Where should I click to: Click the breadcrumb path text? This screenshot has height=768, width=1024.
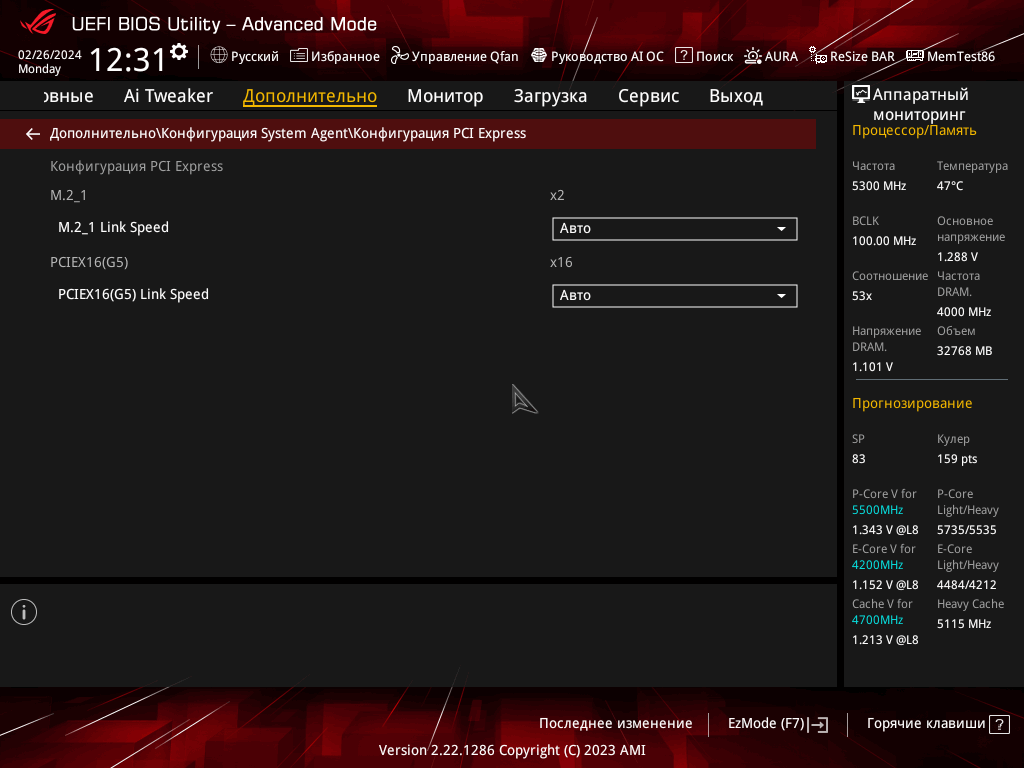click(288, 133)
